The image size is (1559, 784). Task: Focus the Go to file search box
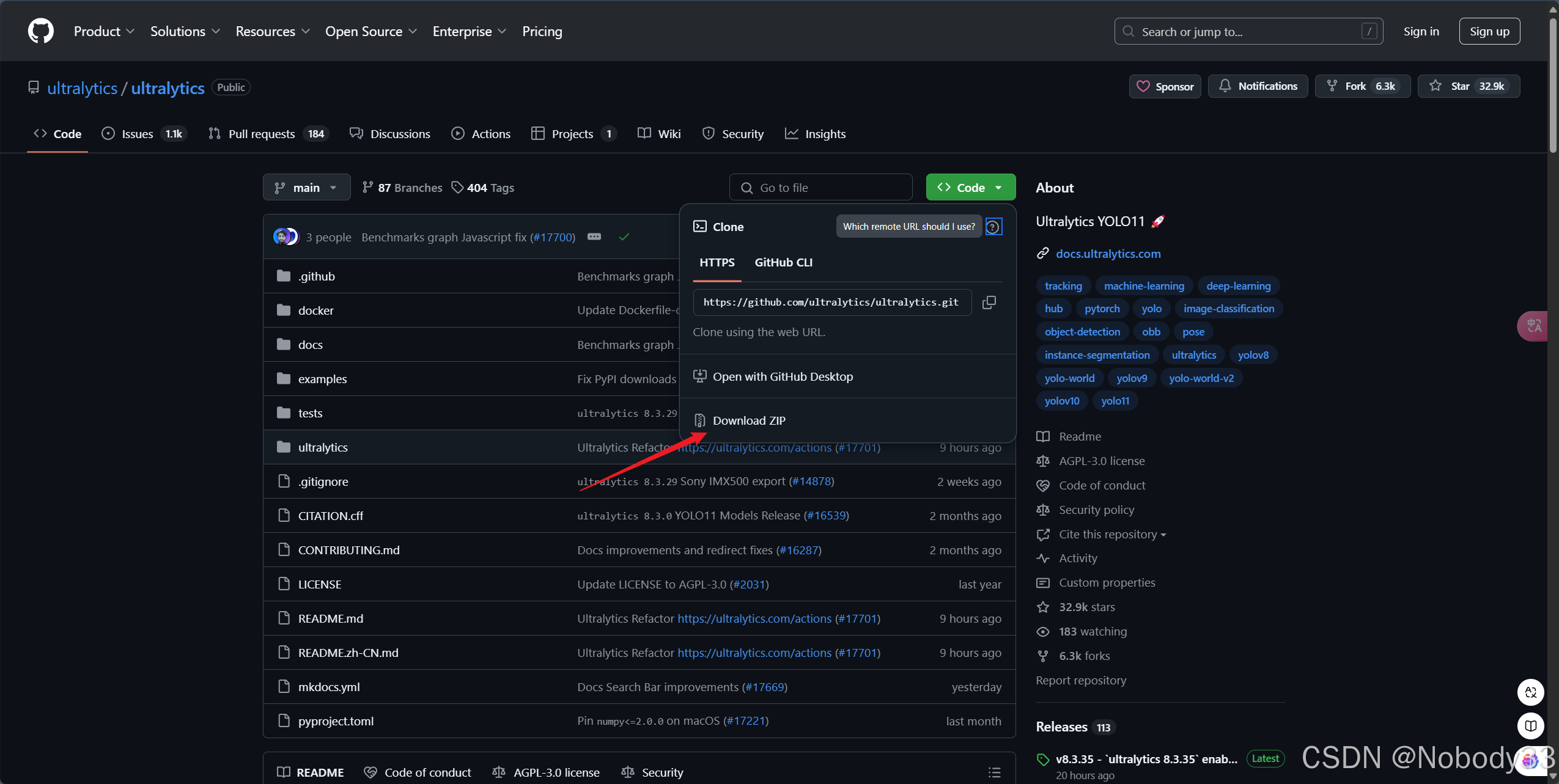(x=820, y=188)
